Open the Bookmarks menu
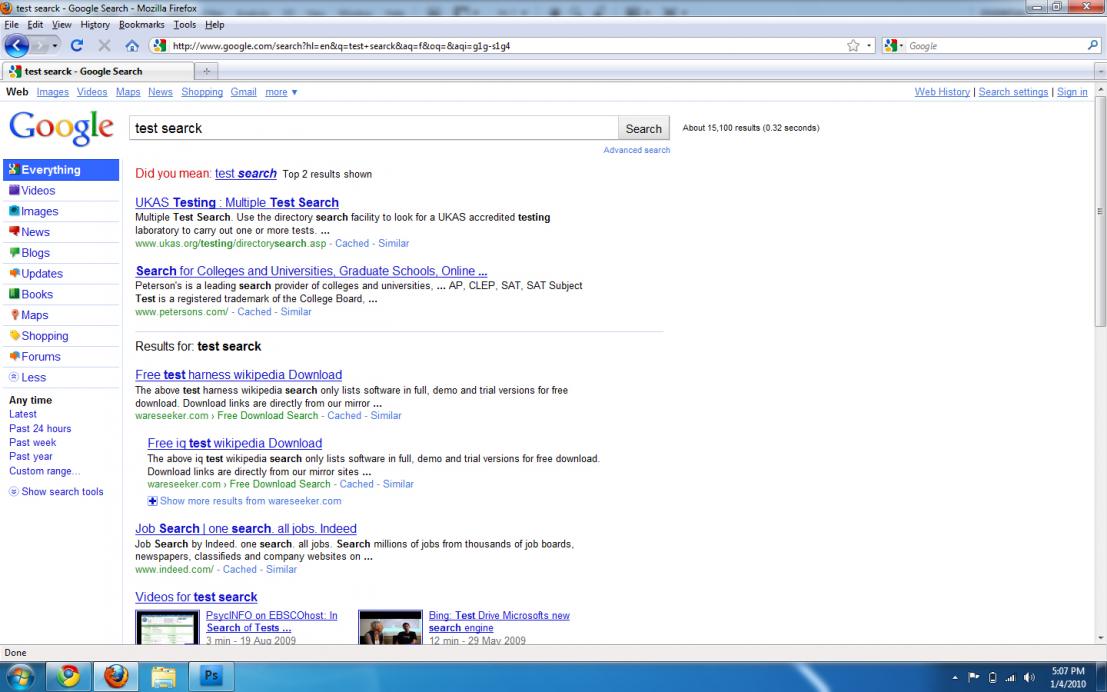This screenshot has width=1107, height=692. pyautogui.click(x=141, y=25)
